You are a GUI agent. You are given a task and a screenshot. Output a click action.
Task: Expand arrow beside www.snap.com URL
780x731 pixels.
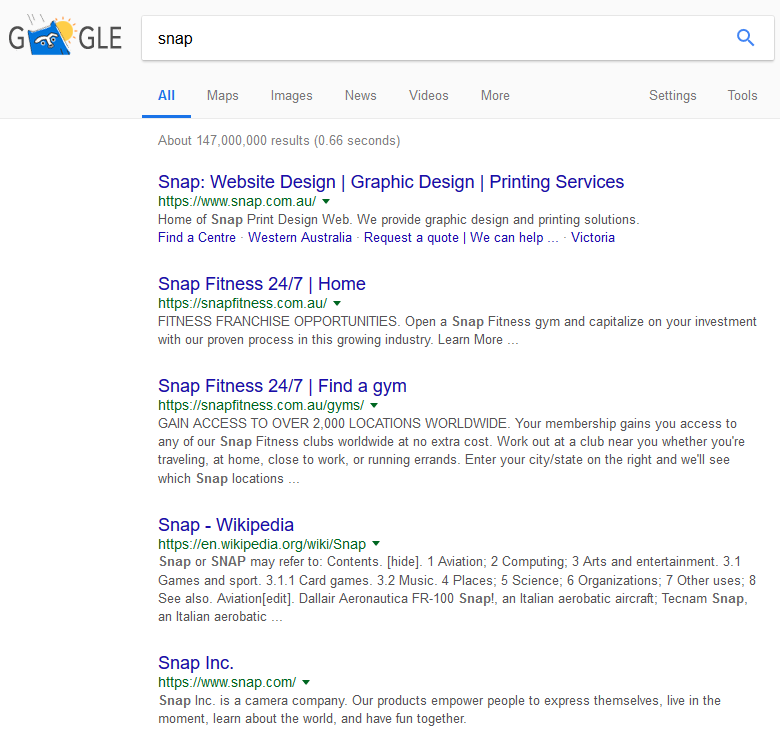306,682
